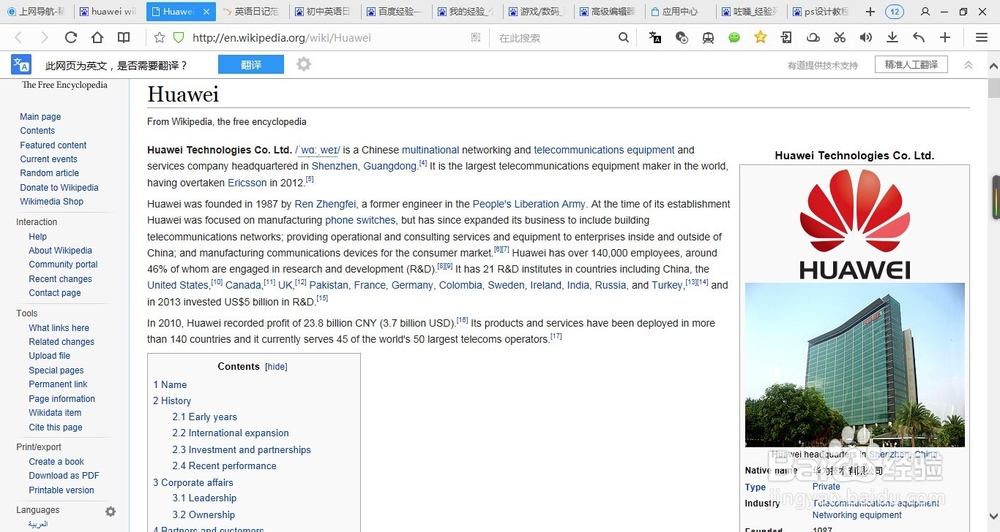
Task: Click the page compatibility icon in address bar
Action: [476, 38]
